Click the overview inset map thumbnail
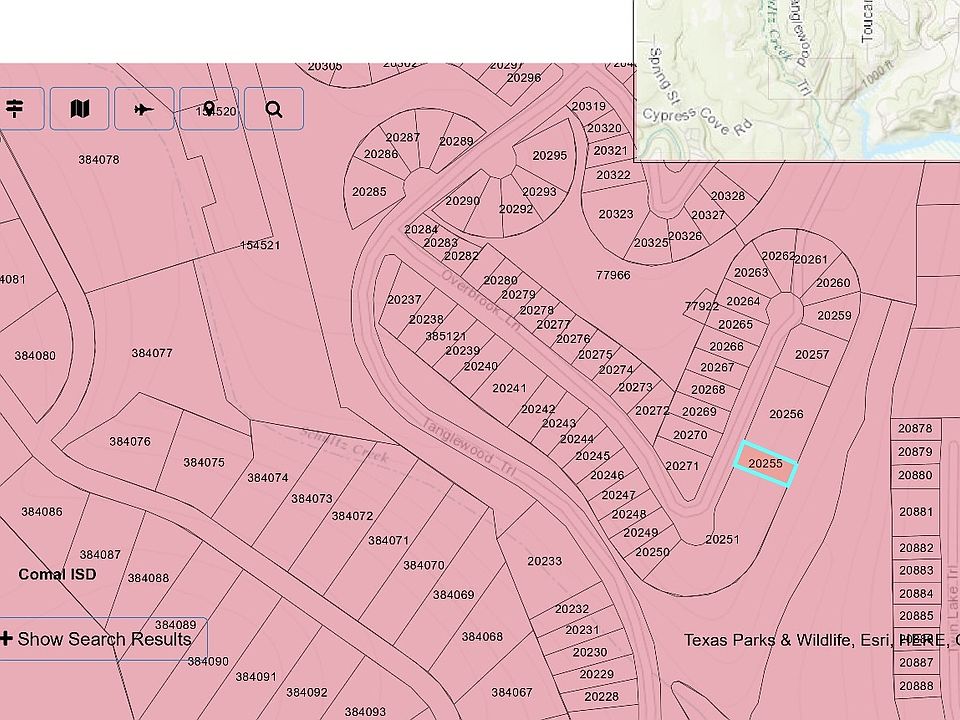 [797, 78]
